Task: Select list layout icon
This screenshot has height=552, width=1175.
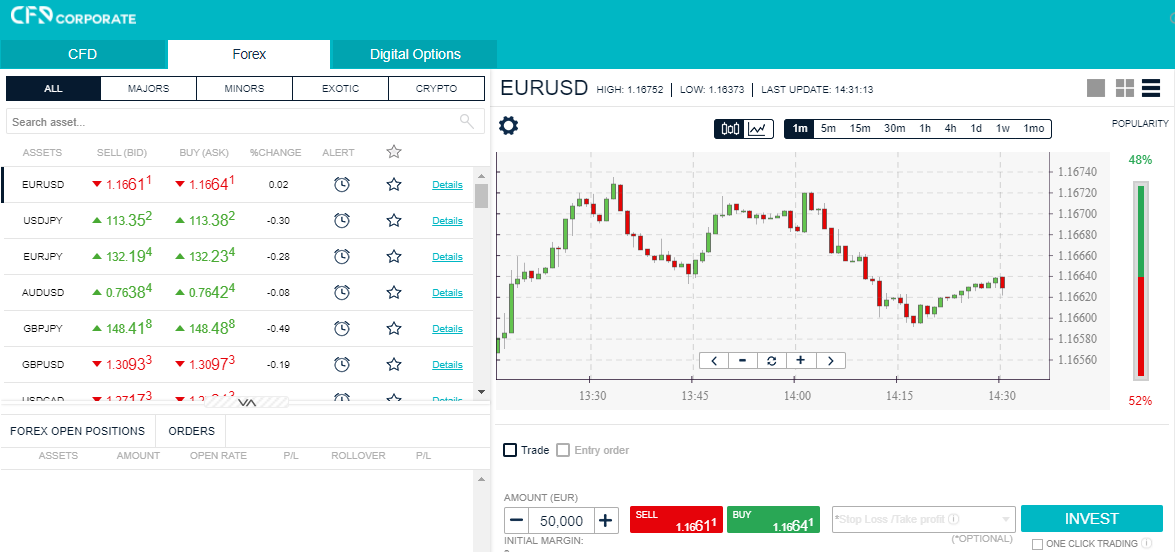Action: click(x=1151, y=88)
